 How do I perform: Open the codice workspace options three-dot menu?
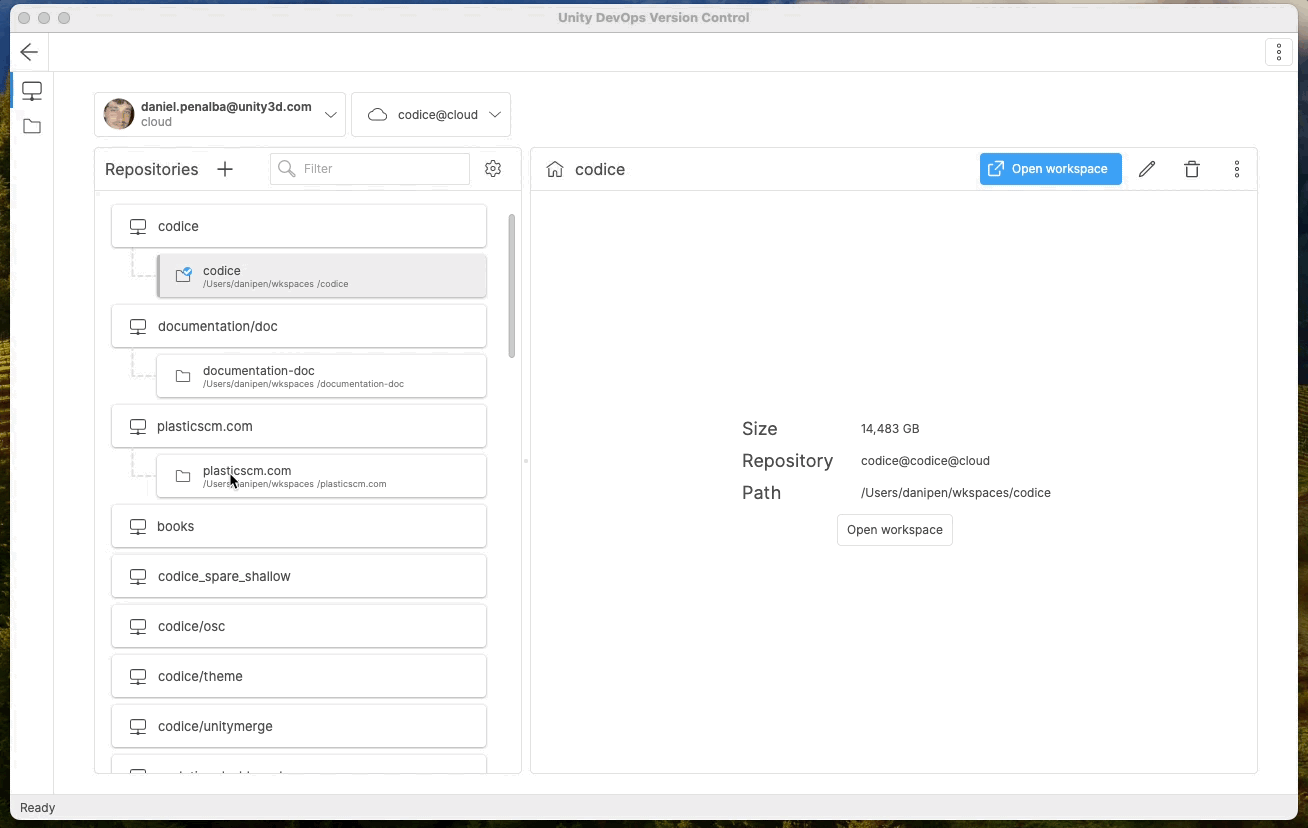[x=1237, y=168]
